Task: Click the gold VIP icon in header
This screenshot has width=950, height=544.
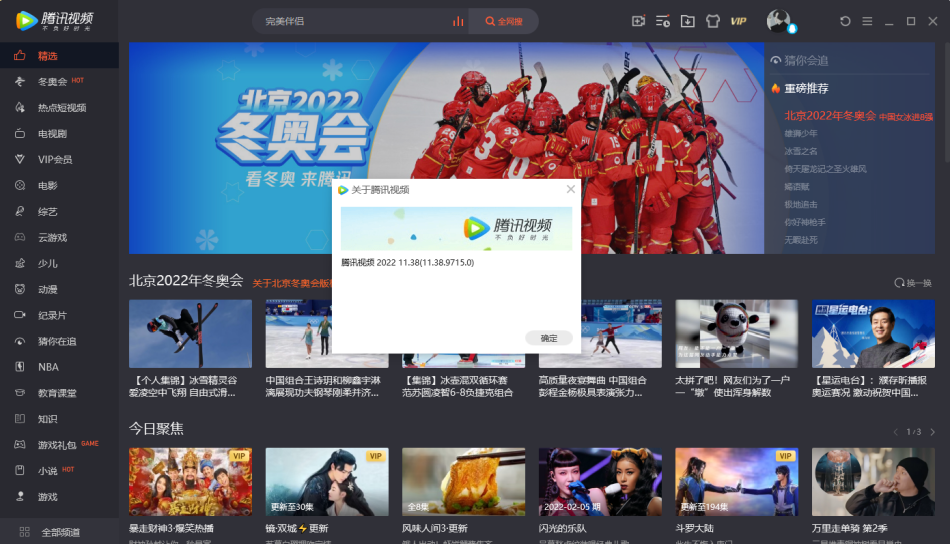Action: coord(738,21)
